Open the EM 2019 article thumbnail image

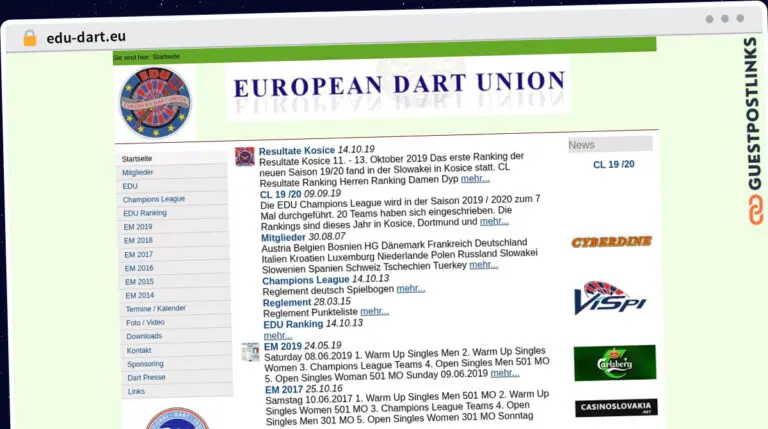(250, 352)
